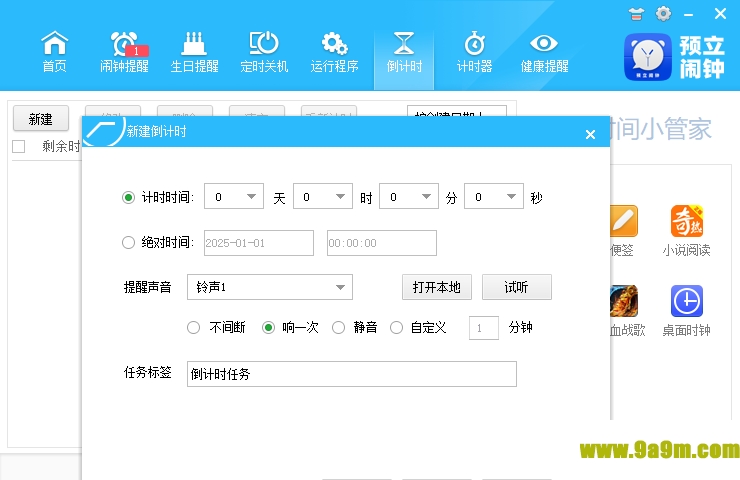
Task: Open 定时关机 scheduled shutdown
Action: (x=264, y=52)
